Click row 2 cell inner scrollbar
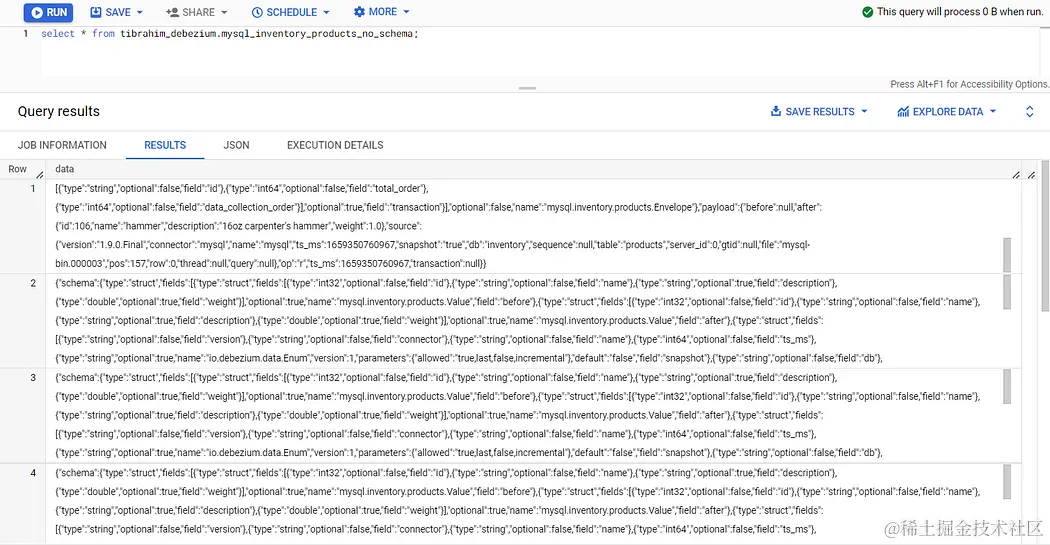Image resolution: width=1050 pixels, height=545 pixels. 1007,292
